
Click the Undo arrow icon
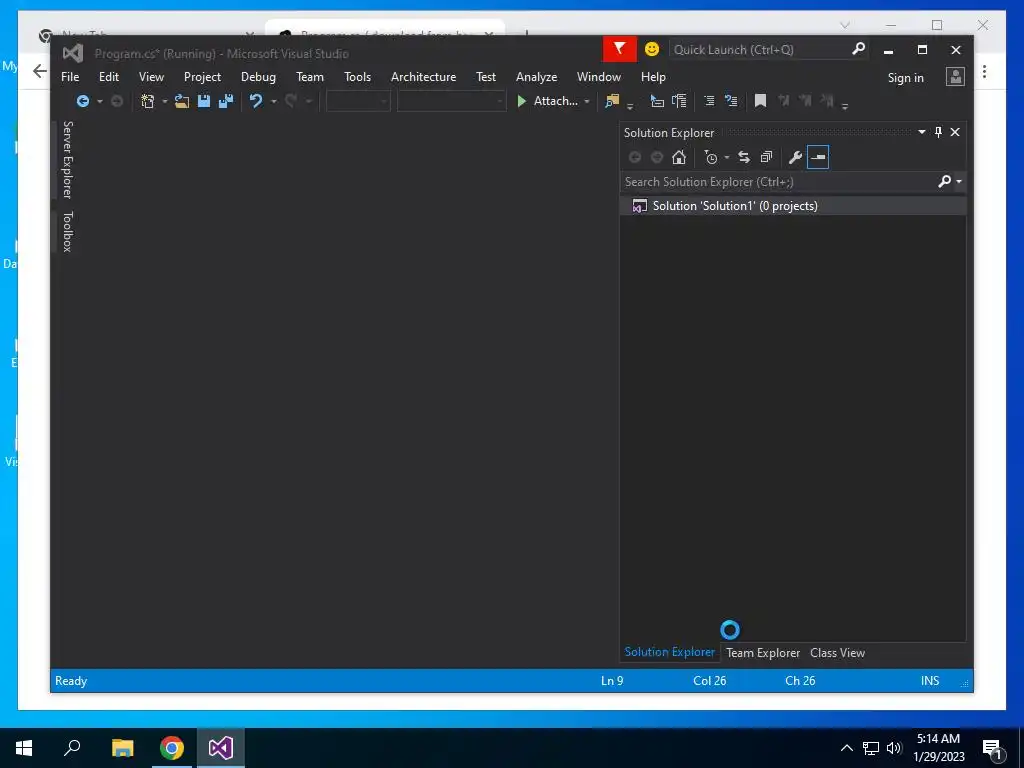click(x=256, y=101)
